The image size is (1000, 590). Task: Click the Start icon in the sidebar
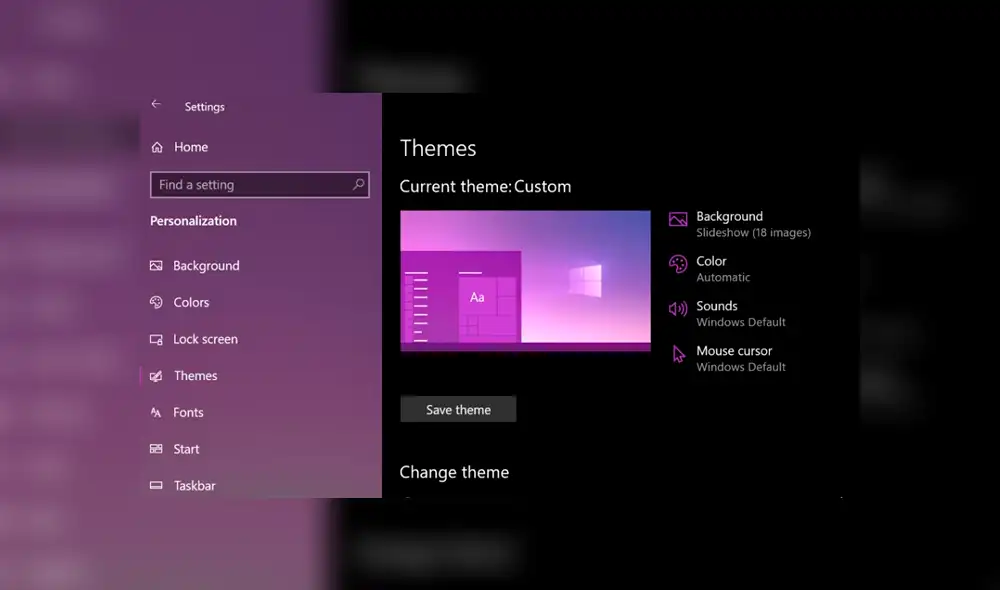tap(155, 448)
